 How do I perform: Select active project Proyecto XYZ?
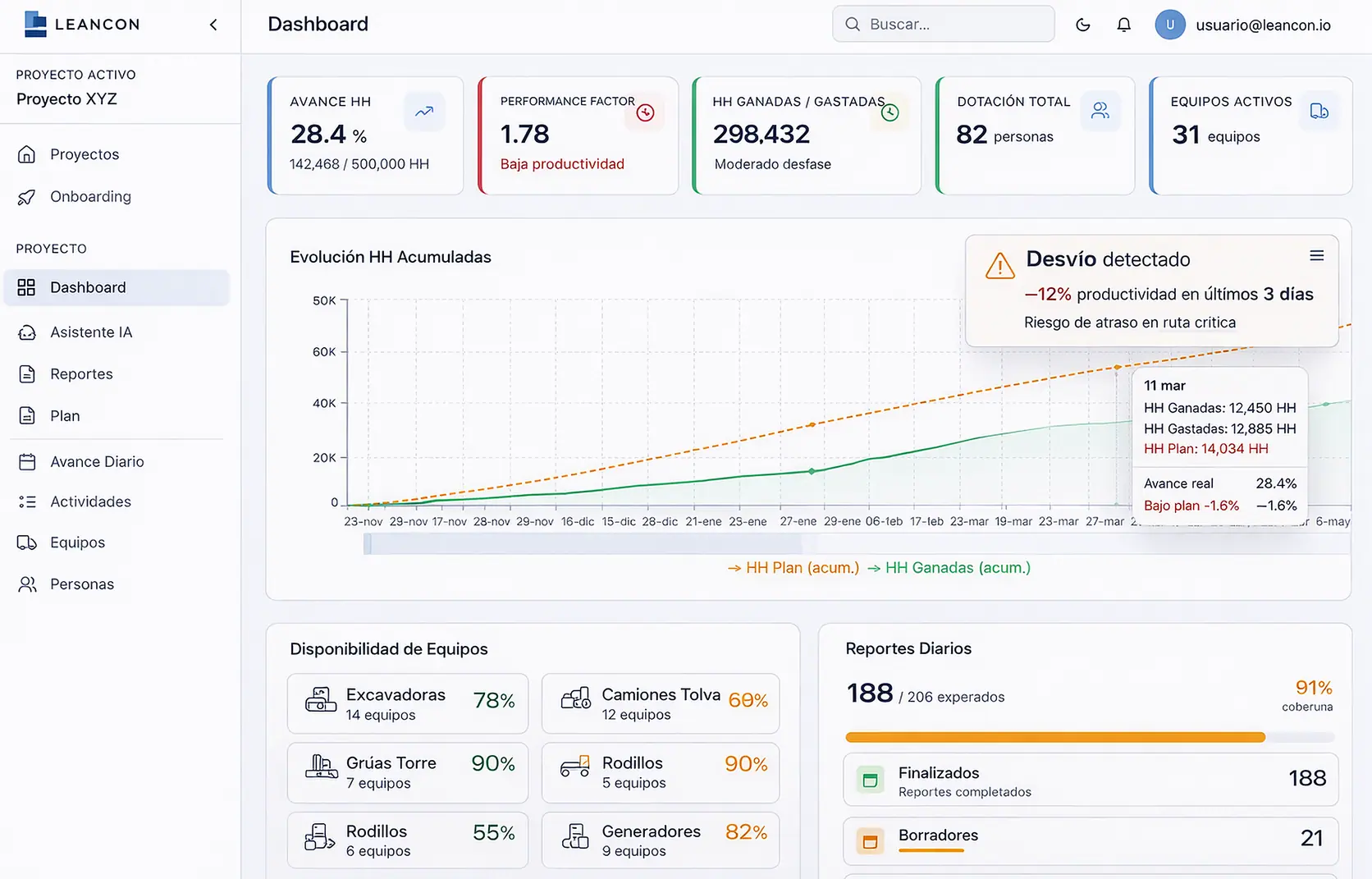pos(66,99)
